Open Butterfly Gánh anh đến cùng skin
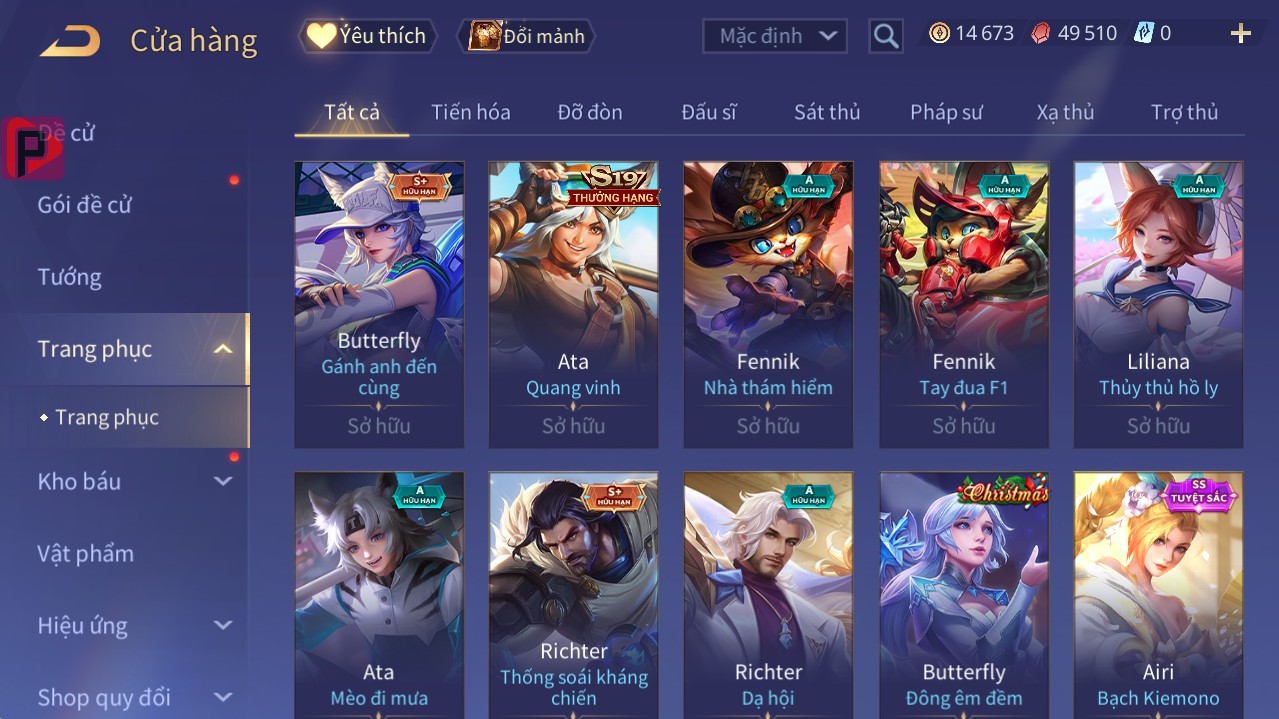The height and width of the screenshot is (719, 1279). point(379,304)
